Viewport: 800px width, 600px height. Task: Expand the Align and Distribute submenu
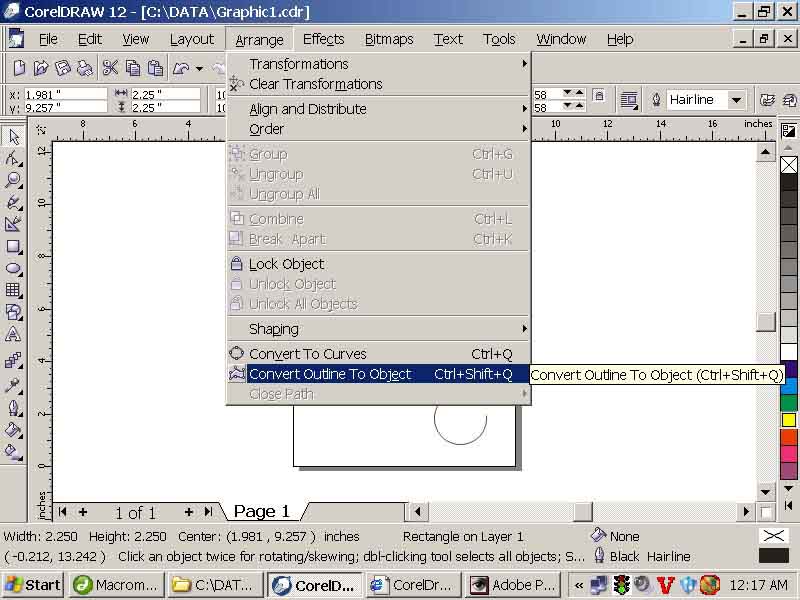pos(379,109)
